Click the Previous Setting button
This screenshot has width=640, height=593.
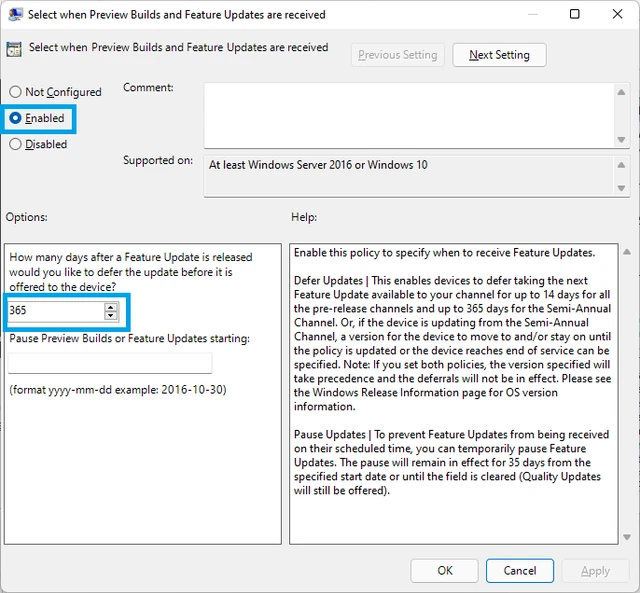398,55
